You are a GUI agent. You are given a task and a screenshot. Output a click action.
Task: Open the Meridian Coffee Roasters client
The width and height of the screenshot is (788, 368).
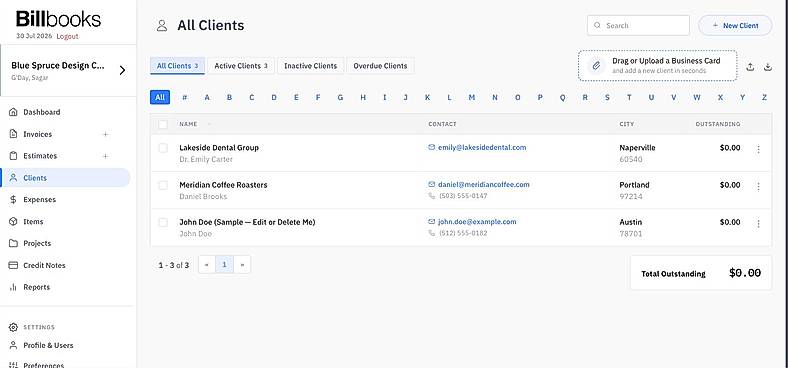(223, 185)
